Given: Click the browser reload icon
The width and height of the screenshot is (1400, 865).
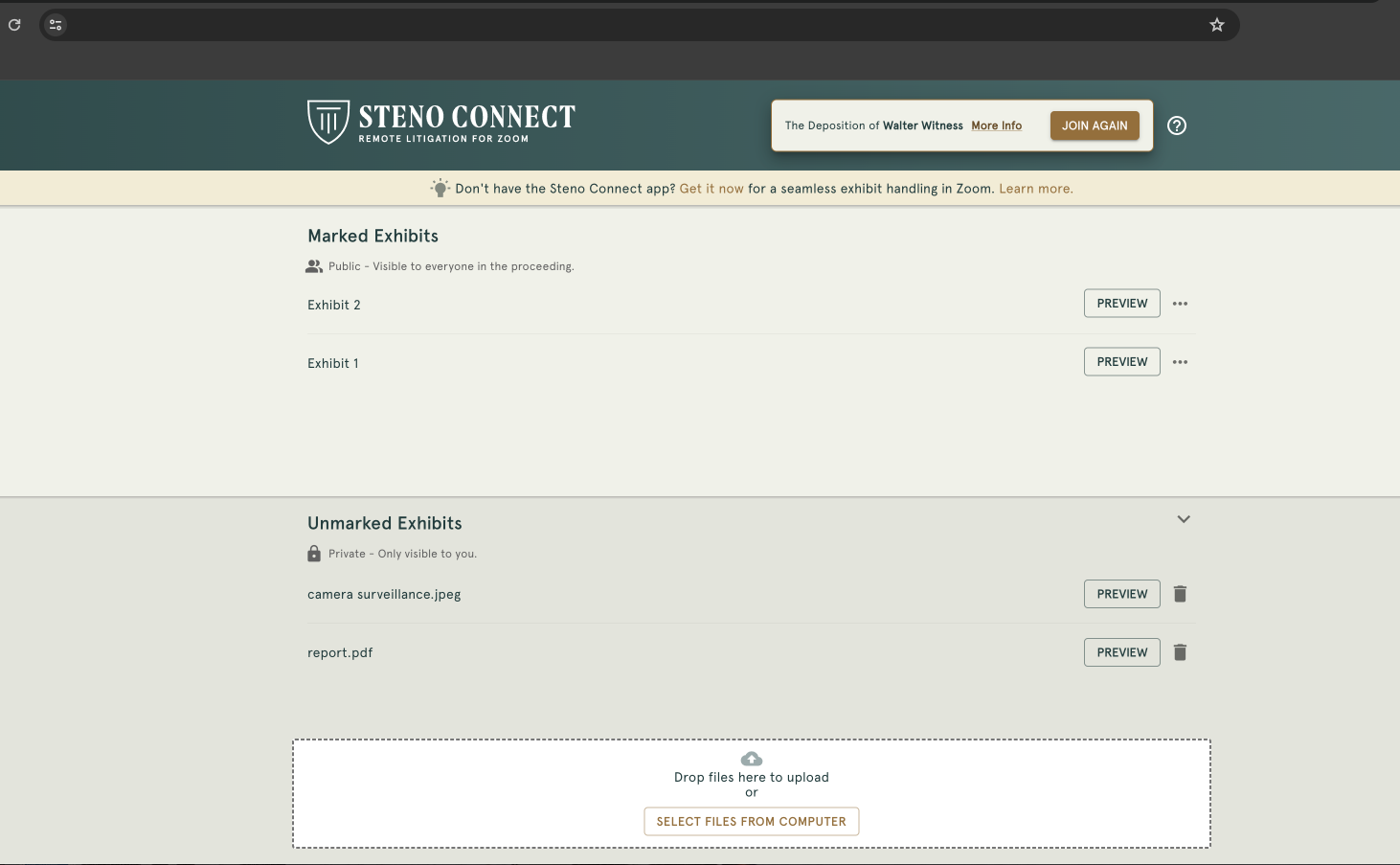Looking at the screenshot, I should coord(14,25).
